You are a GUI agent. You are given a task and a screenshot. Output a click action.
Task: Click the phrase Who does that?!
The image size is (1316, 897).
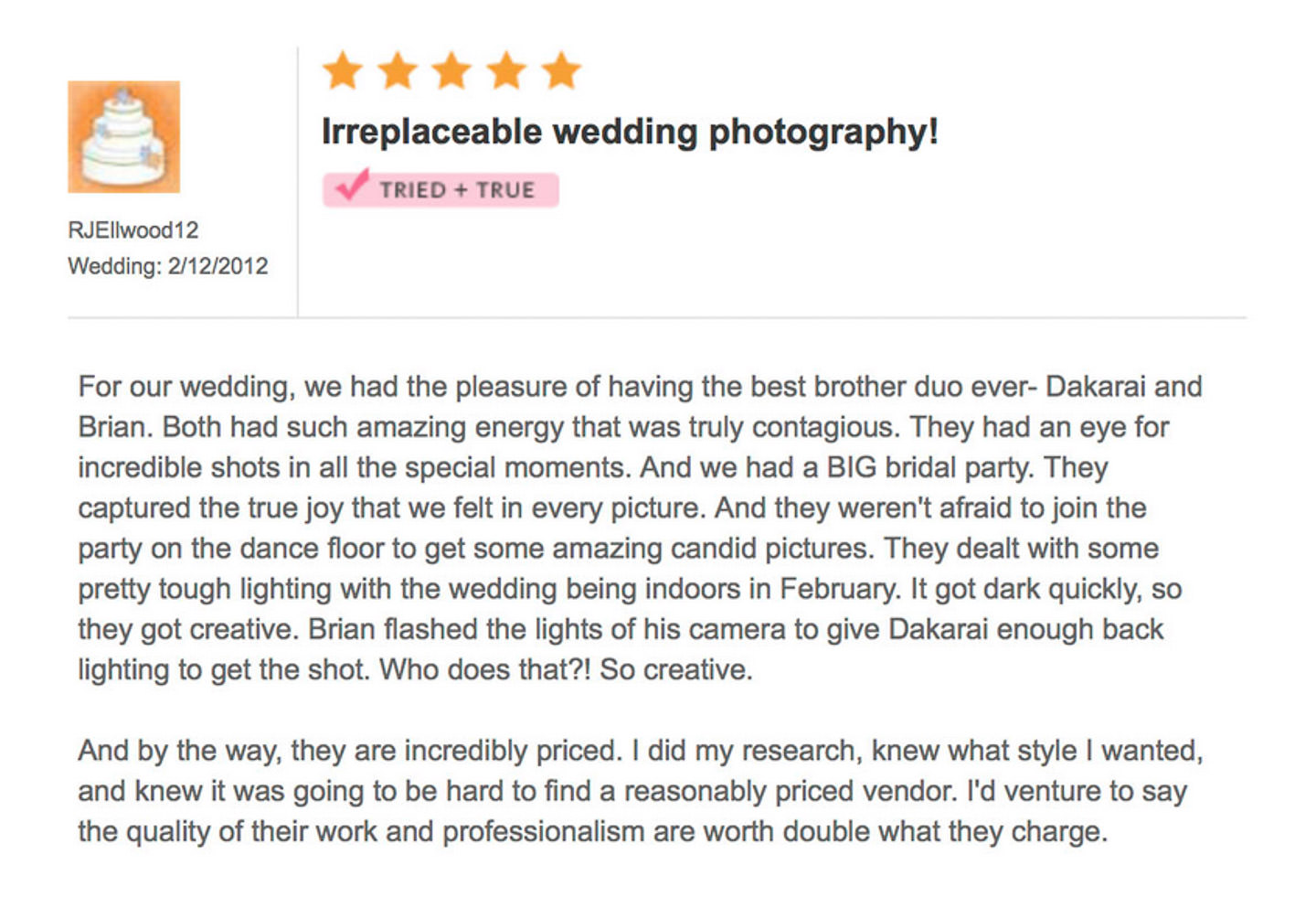tap(485, 669)
